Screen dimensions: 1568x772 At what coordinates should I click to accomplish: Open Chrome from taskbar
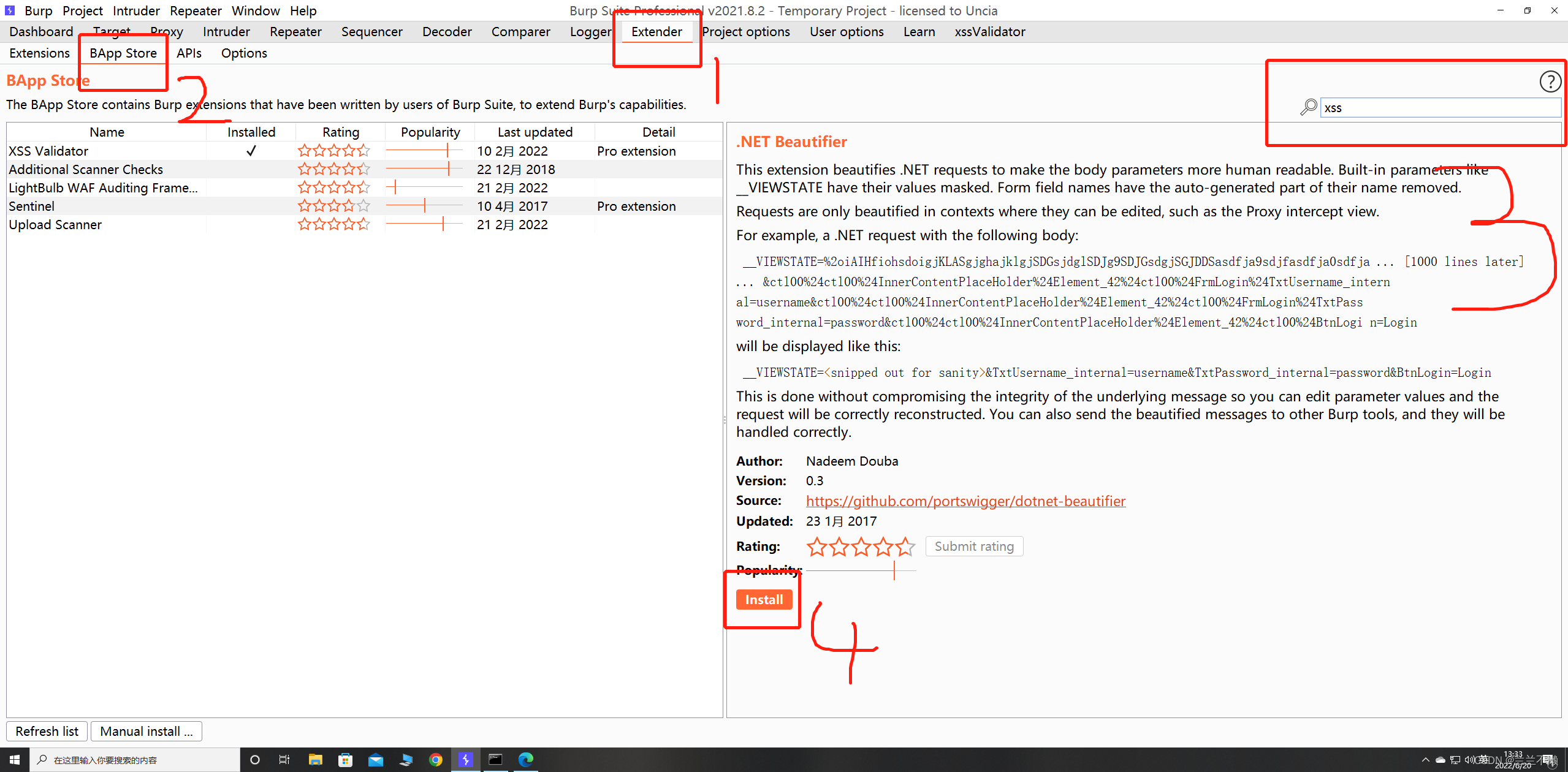[x=435, y=760]
